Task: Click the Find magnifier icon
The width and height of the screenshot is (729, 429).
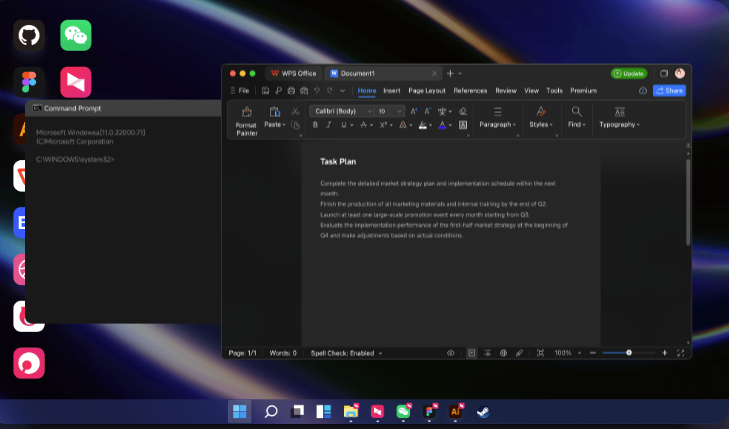Action: click(x=577, y=112)
